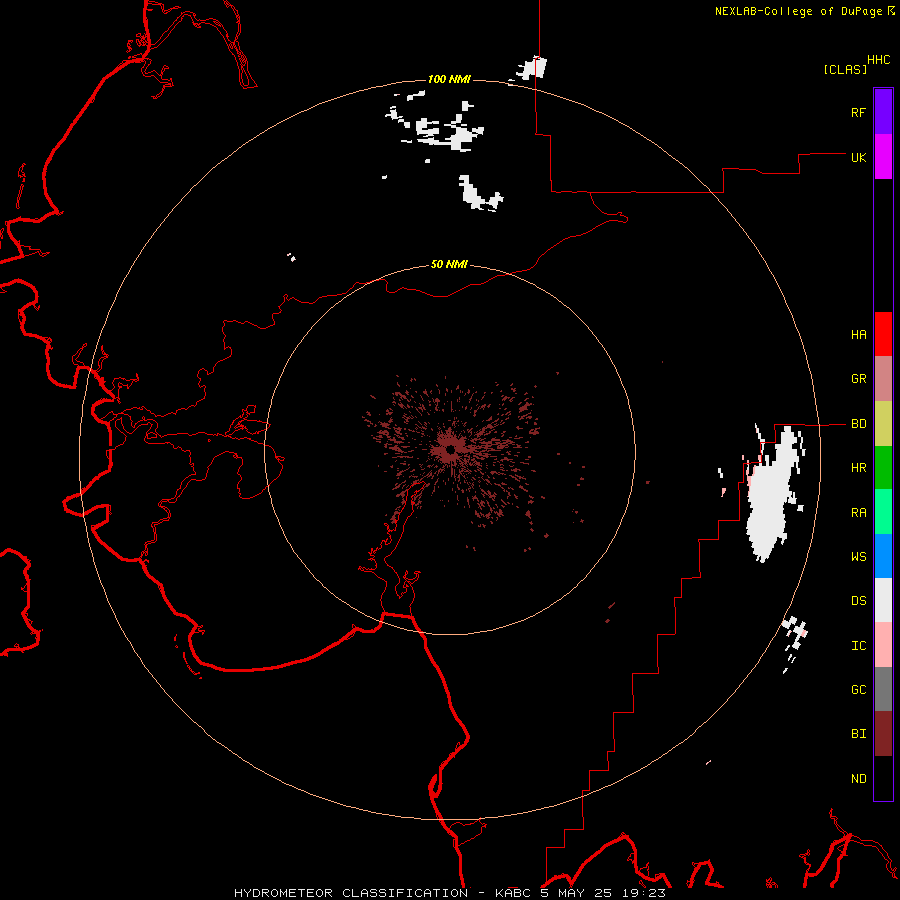Click the "5 MAY 25 19:23" timestamp
This screenshot has height=900, width=900.
coord(603,893)
